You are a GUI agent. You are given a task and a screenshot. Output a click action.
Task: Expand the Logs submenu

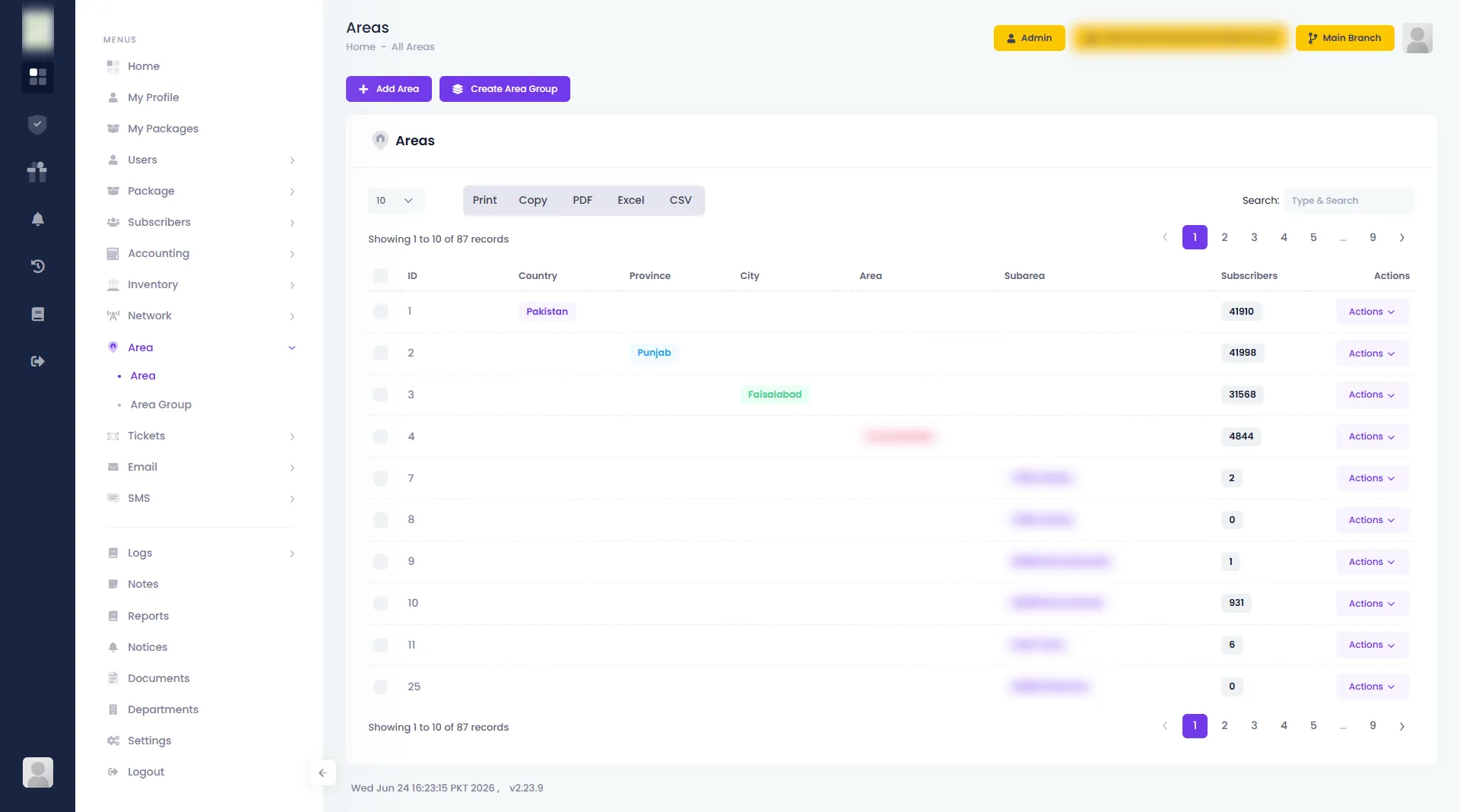[201, 553]
